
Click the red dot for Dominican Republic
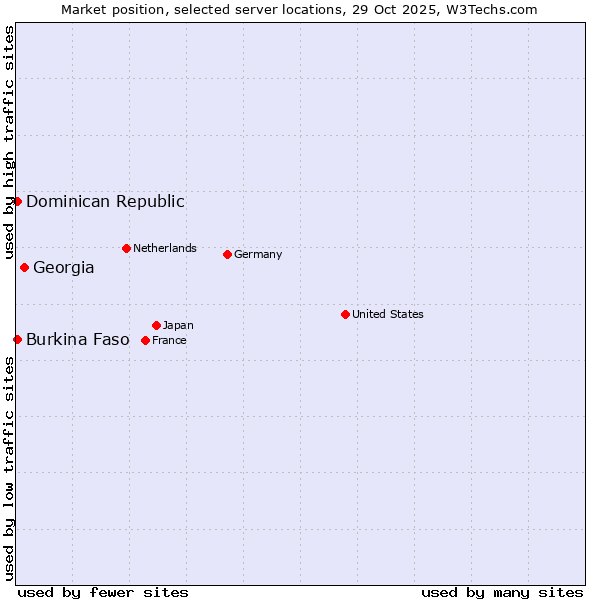tap(18, 201)
